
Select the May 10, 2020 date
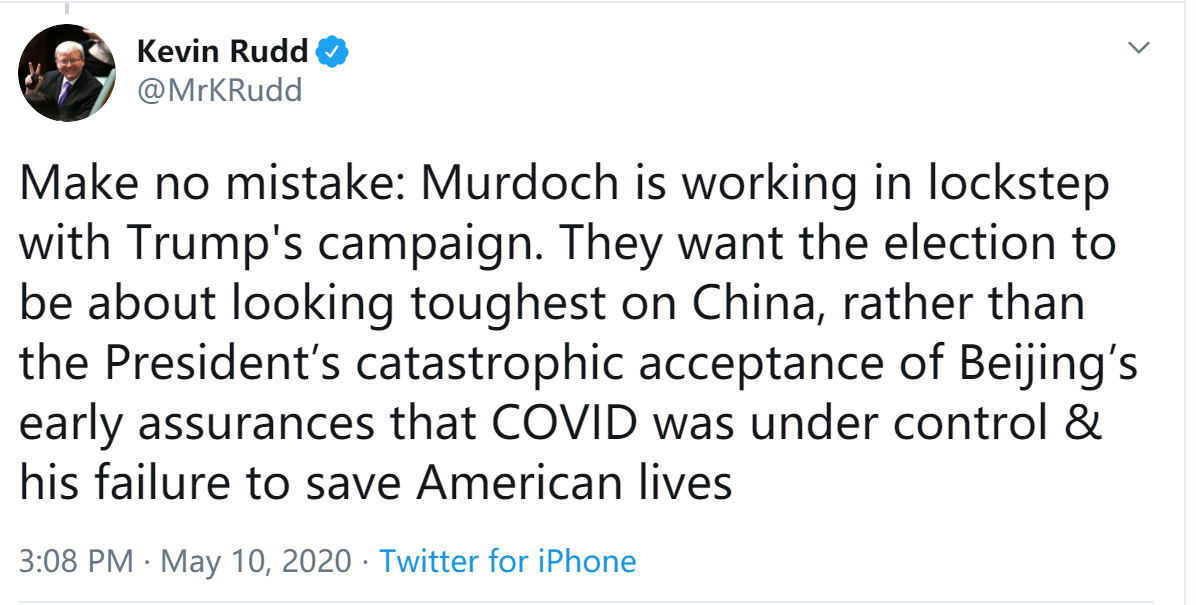click(255, 561)
